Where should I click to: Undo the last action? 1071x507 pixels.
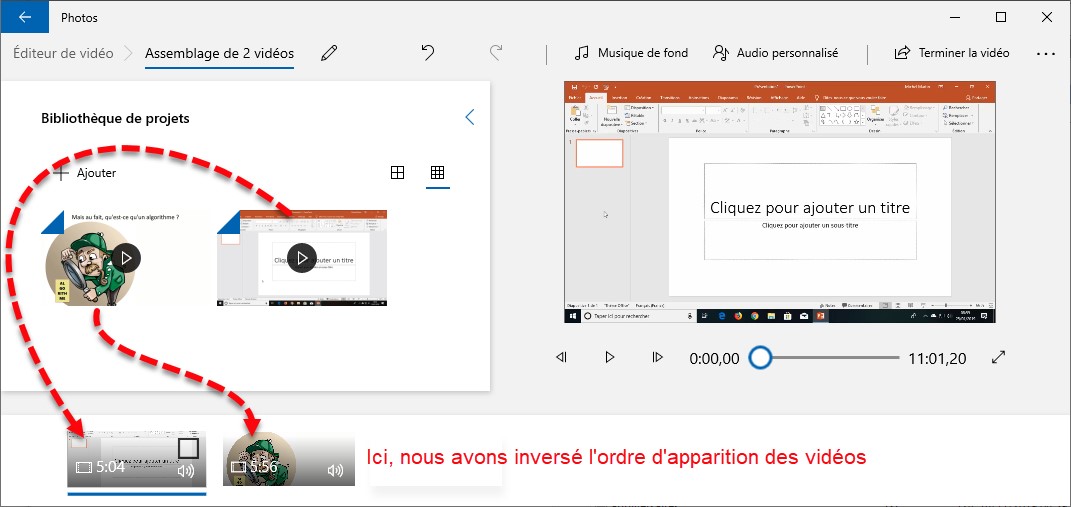point(428,53)
